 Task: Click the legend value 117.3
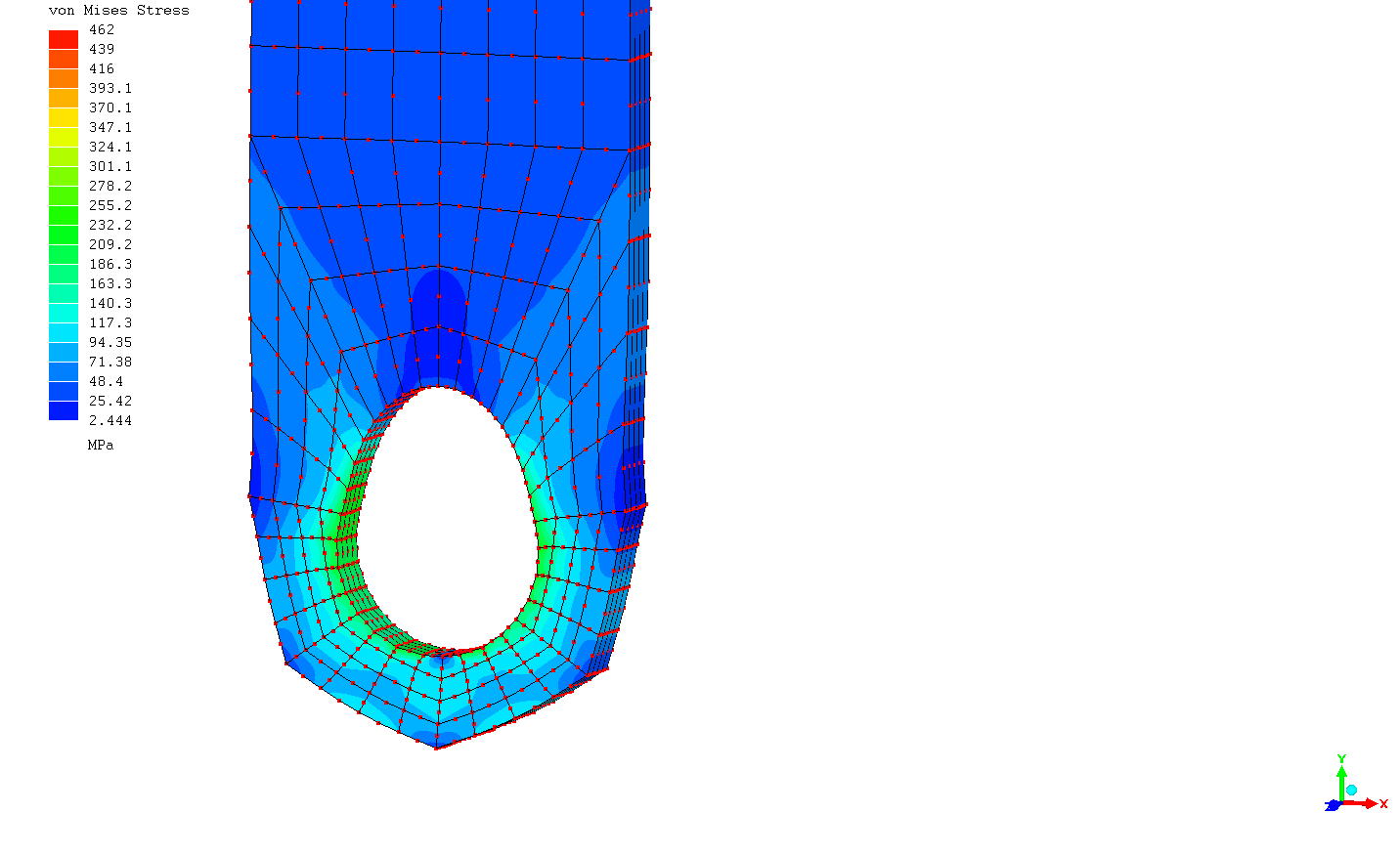(x=110, y=322)
